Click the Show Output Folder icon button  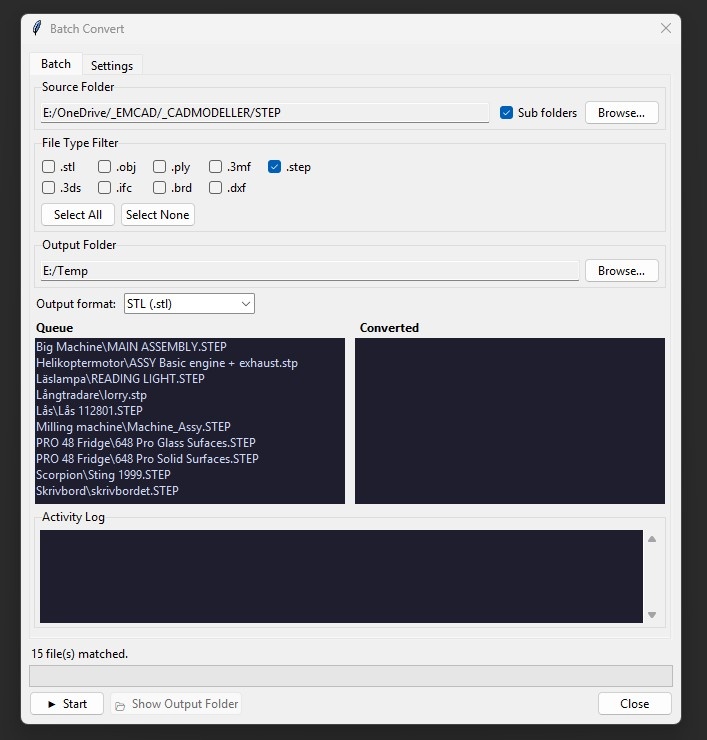(176, 704)
